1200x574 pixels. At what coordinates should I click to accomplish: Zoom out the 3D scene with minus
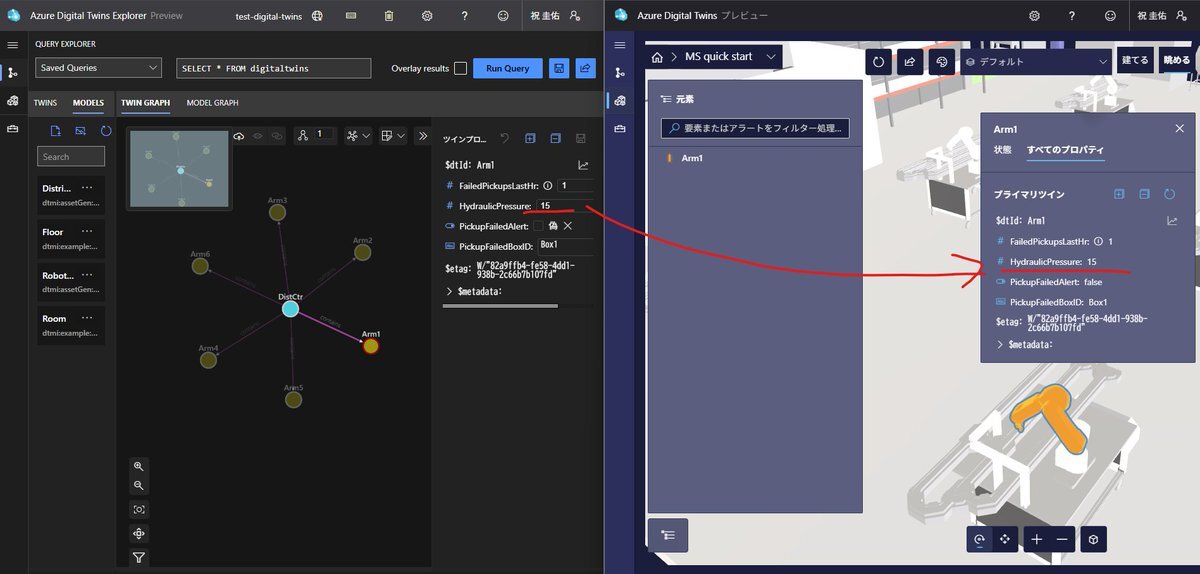1062,539
